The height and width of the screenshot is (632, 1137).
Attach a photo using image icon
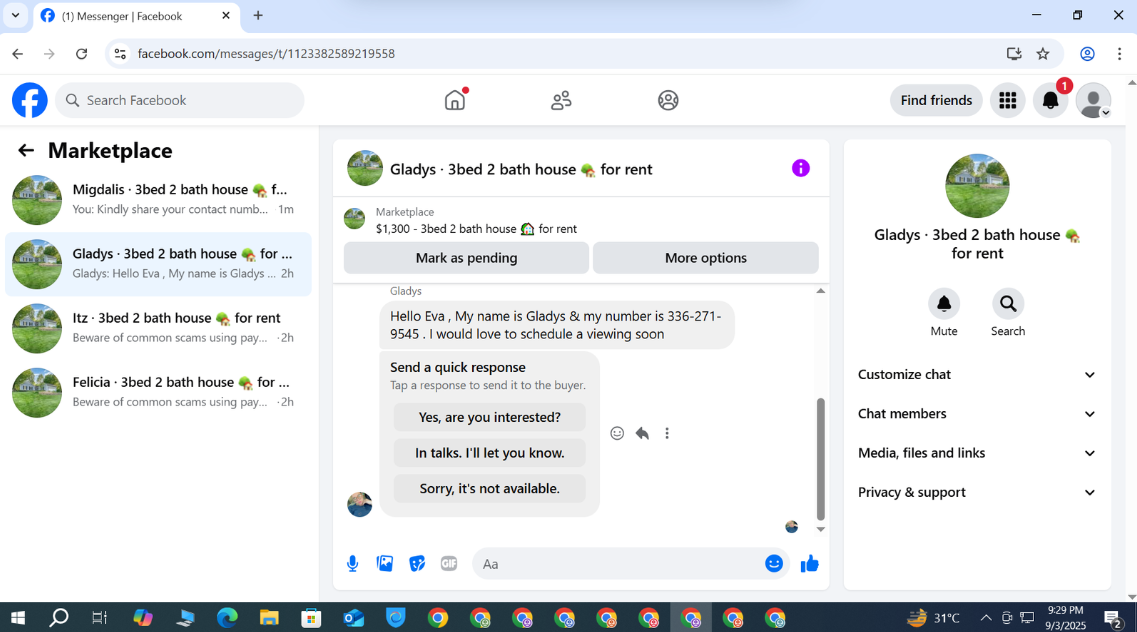(x=385, y=563)
